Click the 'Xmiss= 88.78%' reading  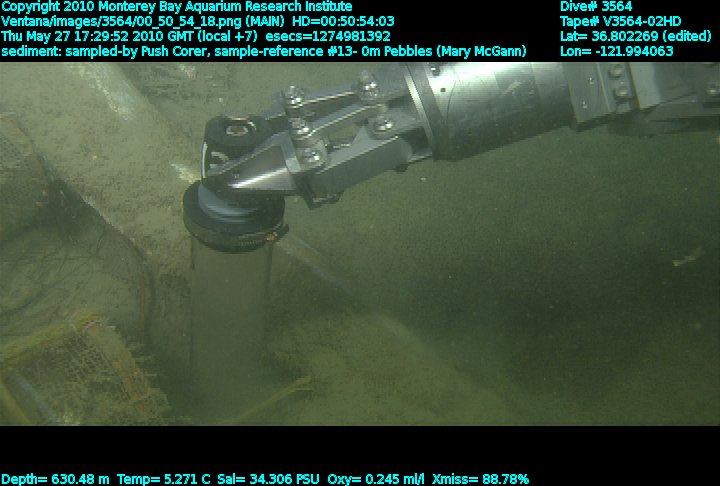(481, 479)
